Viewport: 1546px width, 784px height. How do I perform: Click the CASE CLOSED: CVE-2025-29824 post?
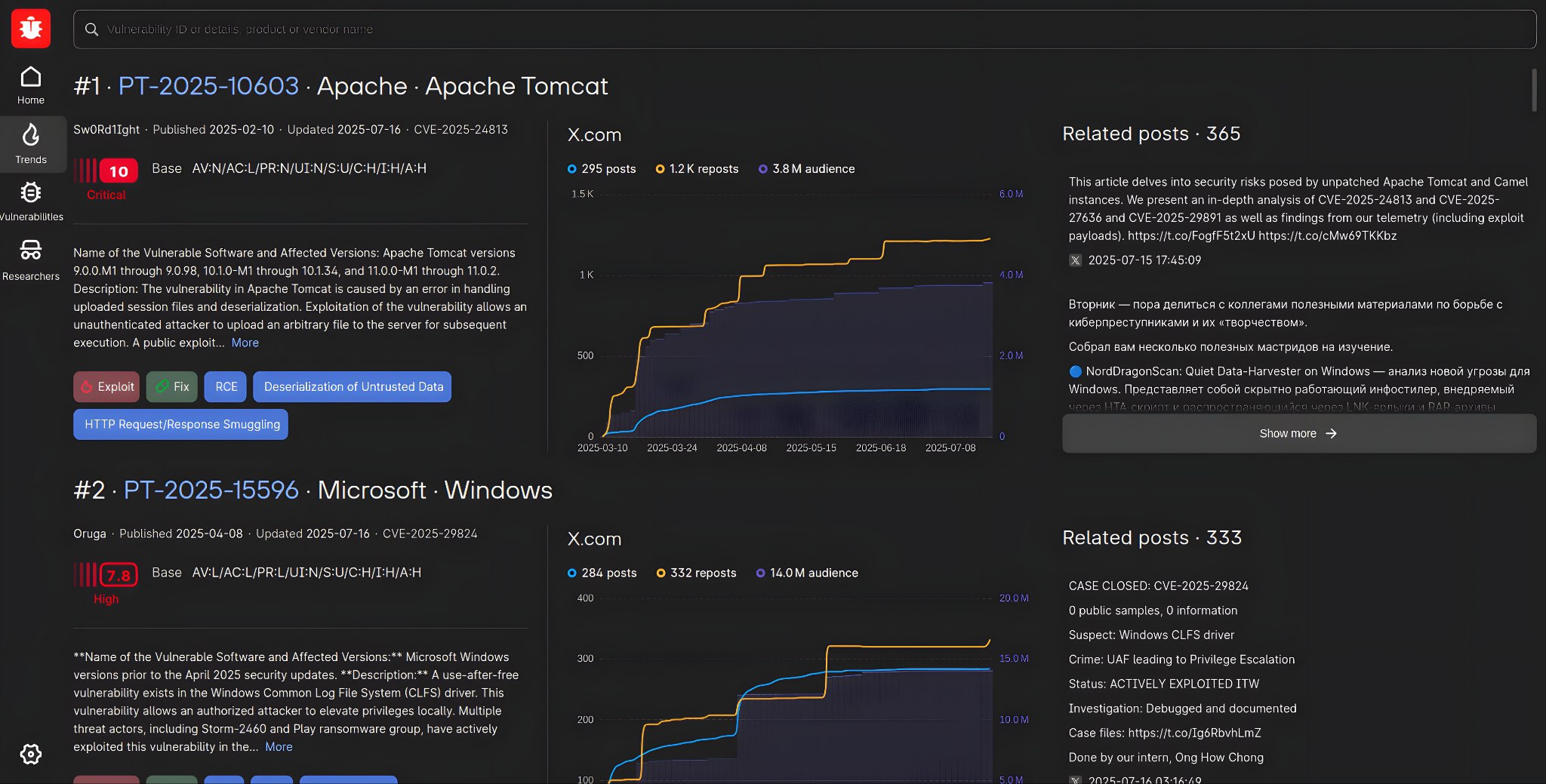click(1158, 586)
